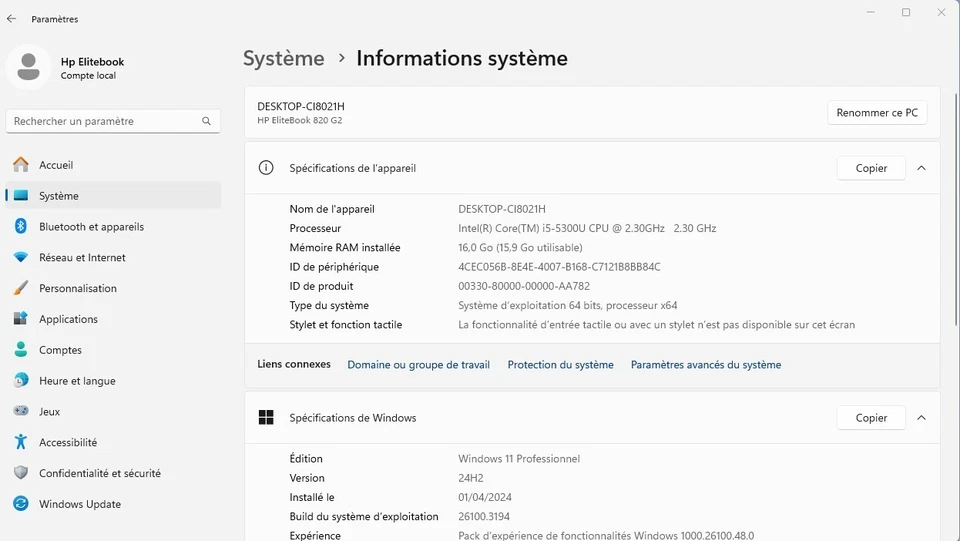Click the Windows logo beside Spécifications de Windows
The width and height of the screenshot is (960, 541).
(266, 417)
